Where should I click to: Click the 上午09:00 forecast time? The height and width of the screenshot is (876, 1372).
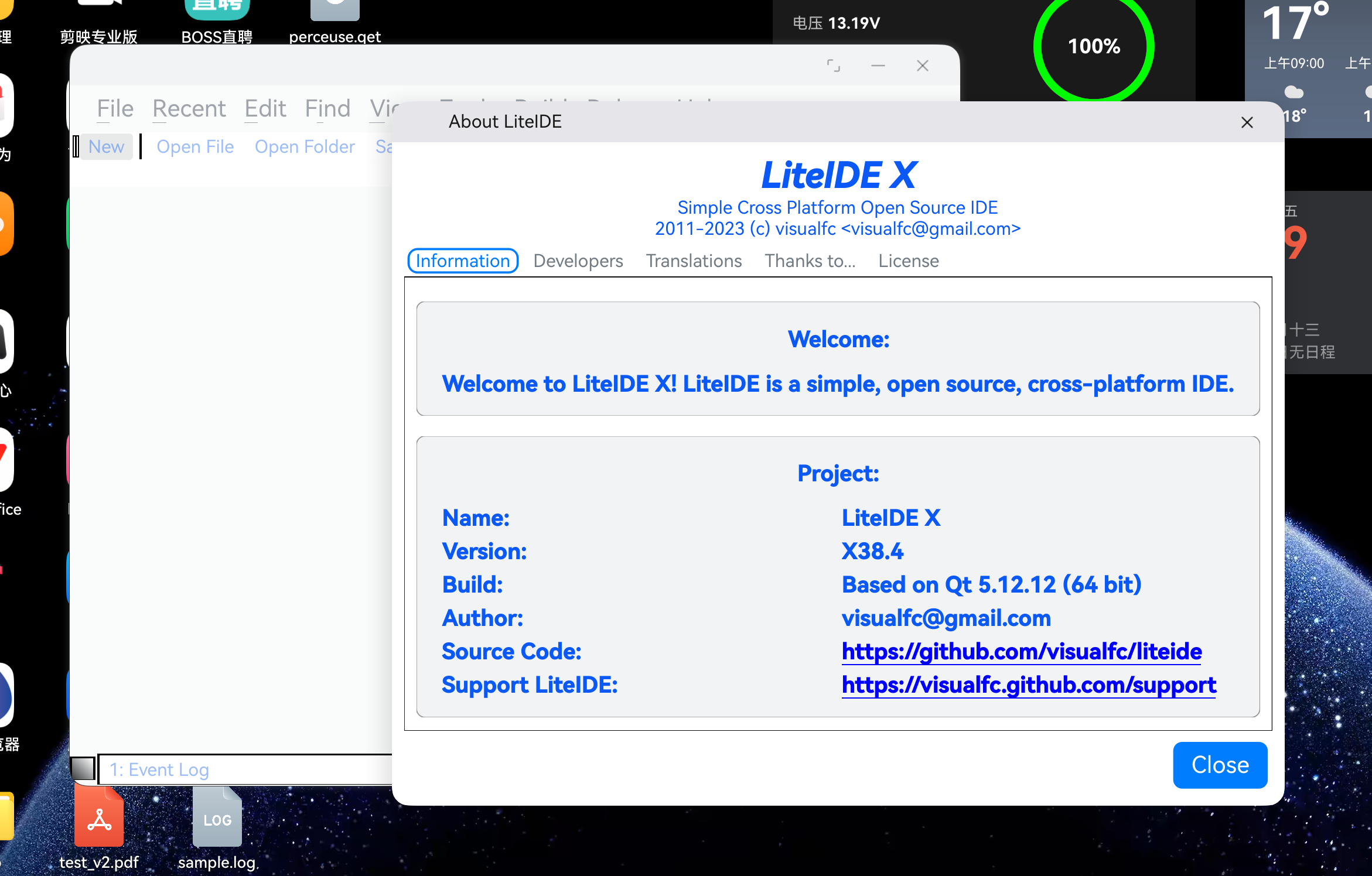(x=1293, y=63)
